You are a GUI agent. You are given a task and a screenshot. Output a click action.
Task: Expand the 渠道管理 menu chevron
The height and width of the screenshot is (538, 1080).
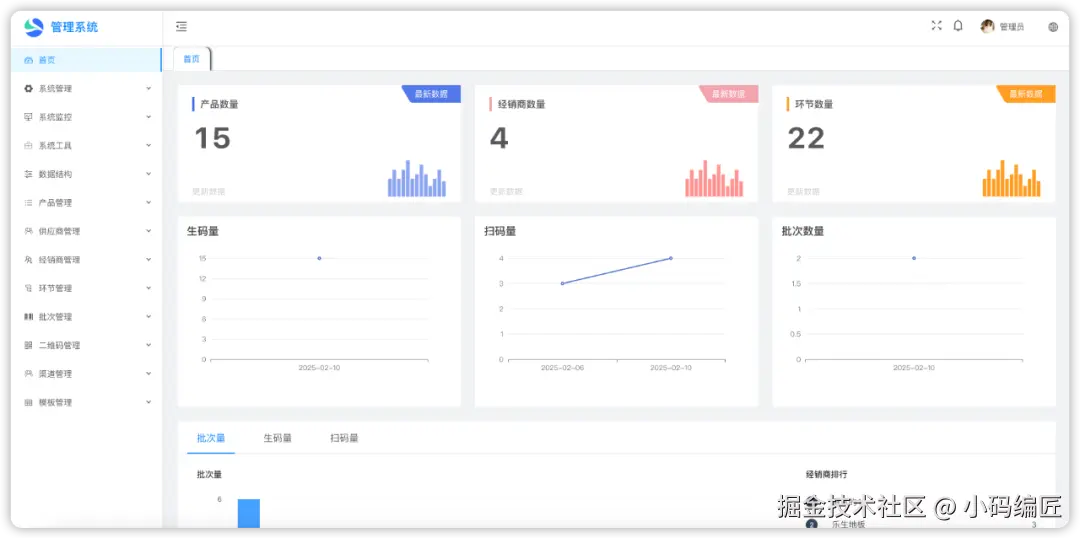point(149,373)
